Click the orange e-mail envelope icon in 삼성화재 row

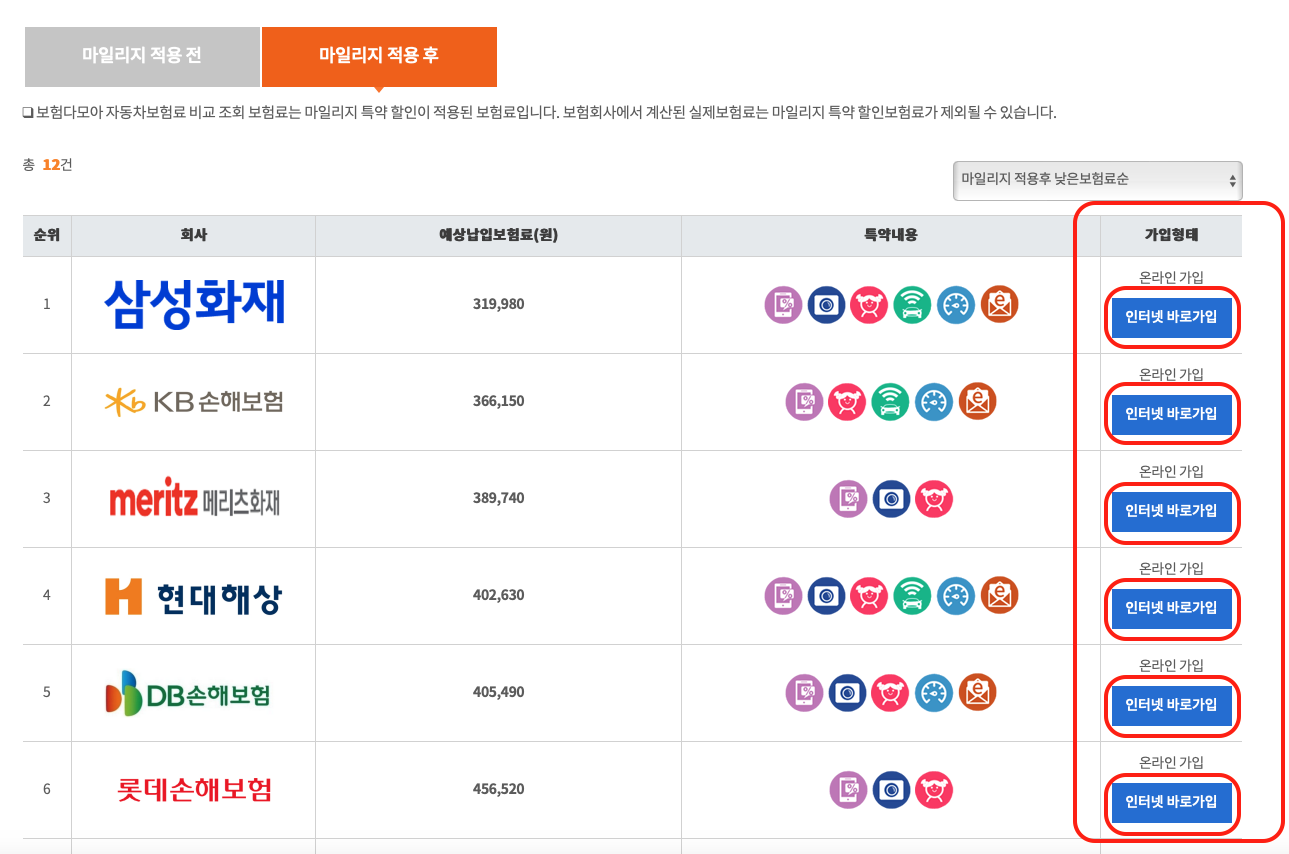pyautogui.click(x=999, y=305)
